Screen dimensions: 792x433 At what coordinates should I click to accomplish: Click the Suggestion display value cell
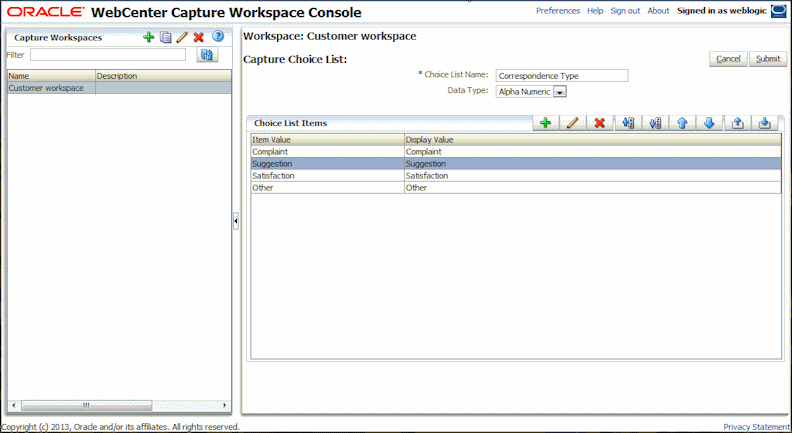593,164
